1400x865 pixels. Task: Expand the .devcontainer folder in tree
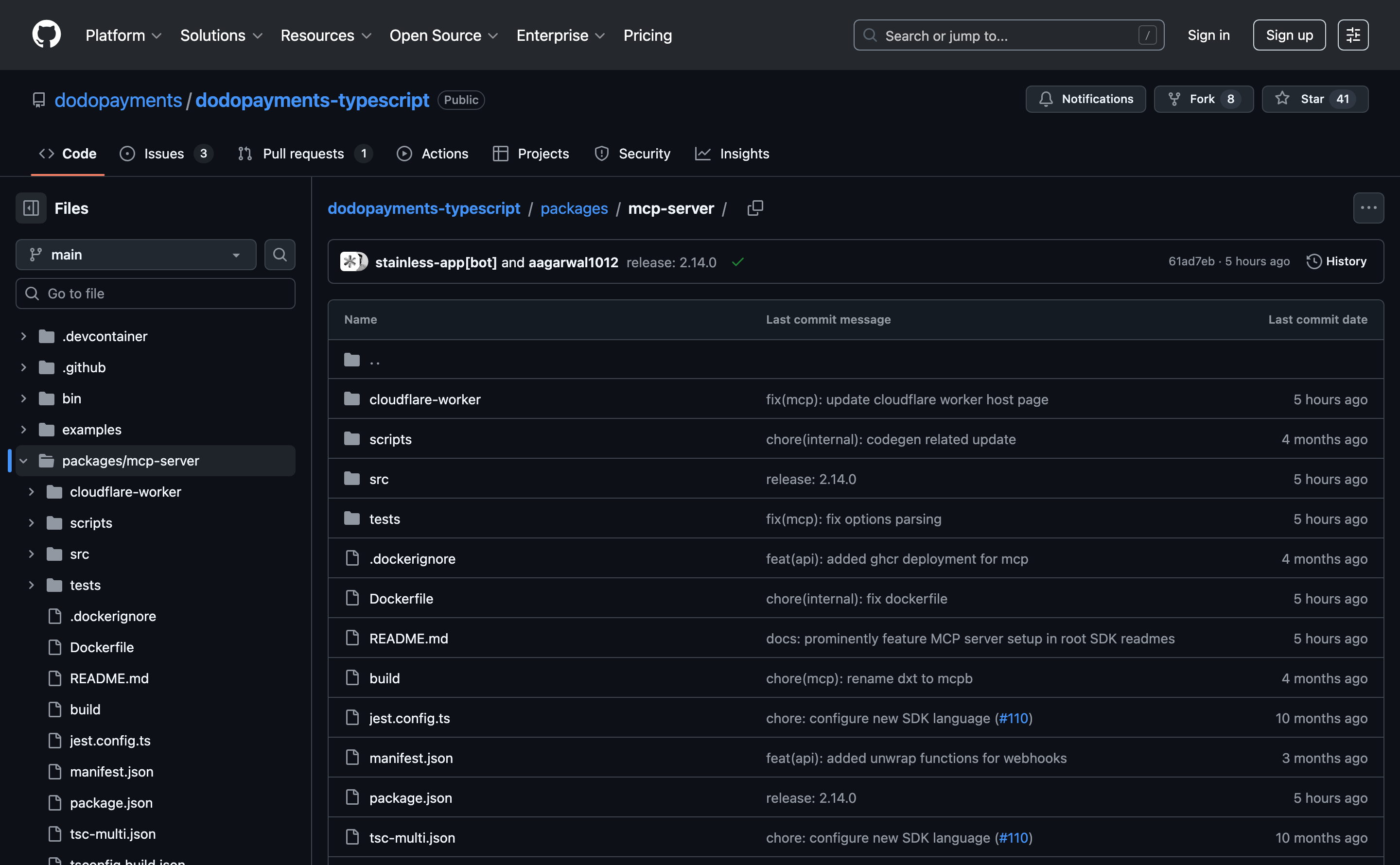(x=23, y=336)
